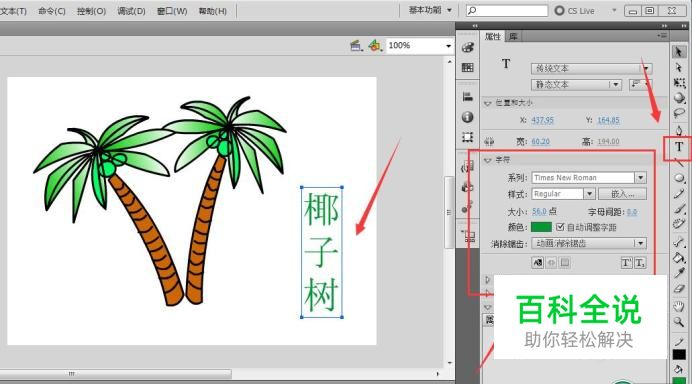Select the Free Transform tool

679,83
